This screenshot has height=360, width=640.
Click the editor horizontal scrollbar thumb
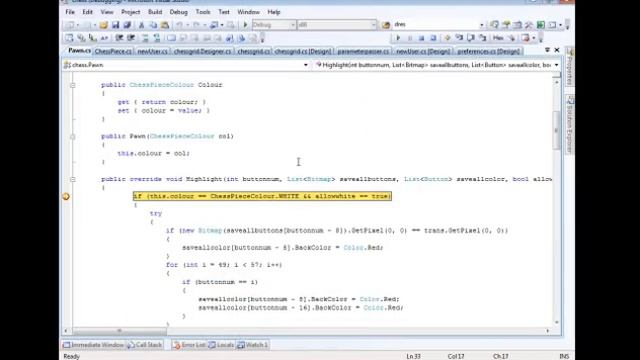click(x=120, y=331)
